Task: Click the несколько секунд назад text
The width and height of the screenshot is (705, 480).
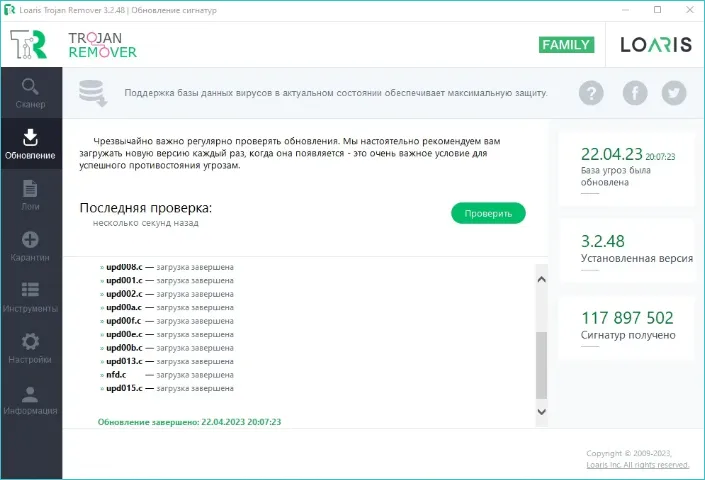Action: pos(146,223)
